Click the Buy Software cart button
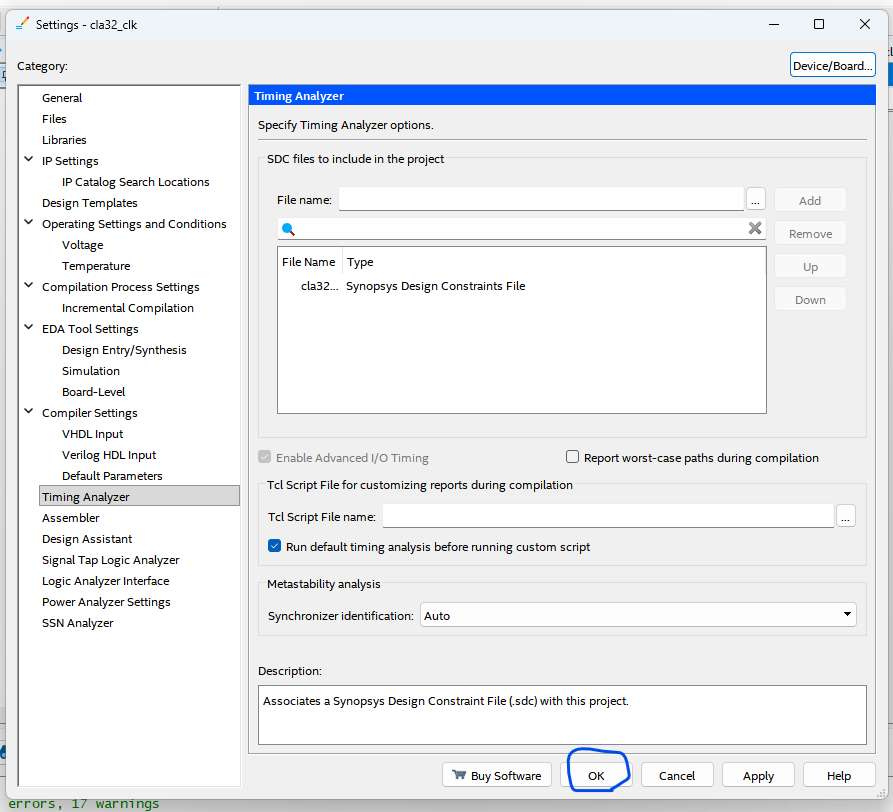This screenshot has height=812, width=893. tap(496, 775)
